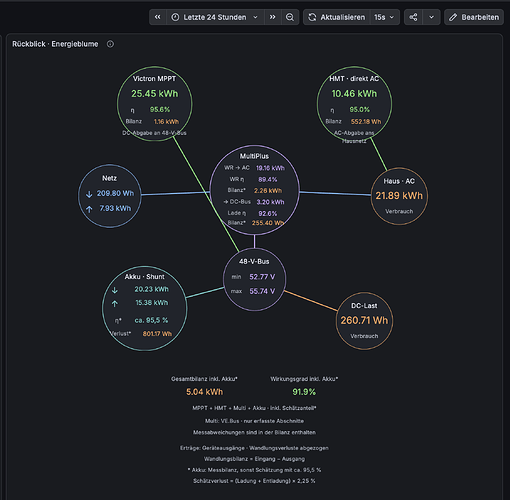Viewport: 510px width, 500px height.
Task: Click the '19.16 kWh' WR to AC value
Action: 270,168
